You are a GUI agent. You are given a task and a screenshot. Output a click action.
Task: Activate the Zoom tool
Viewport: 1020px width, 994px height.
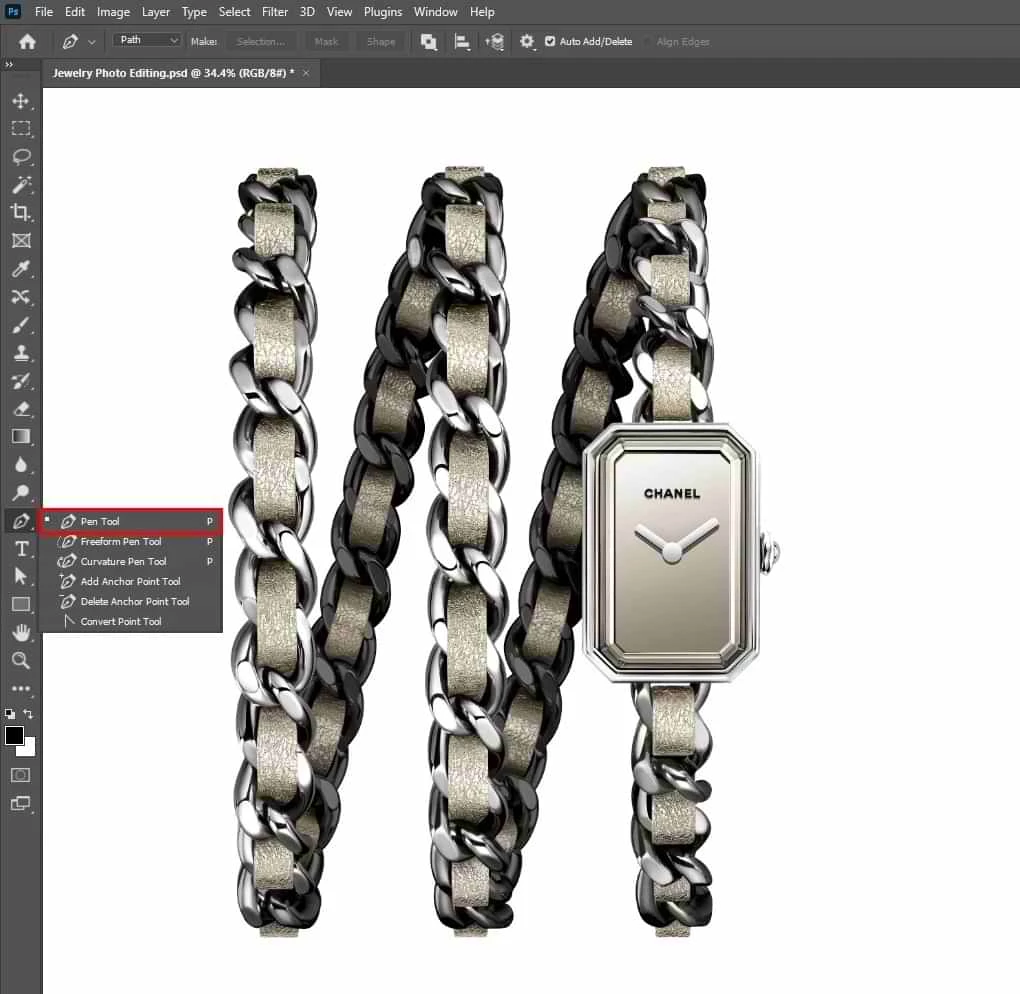(20, 660)
